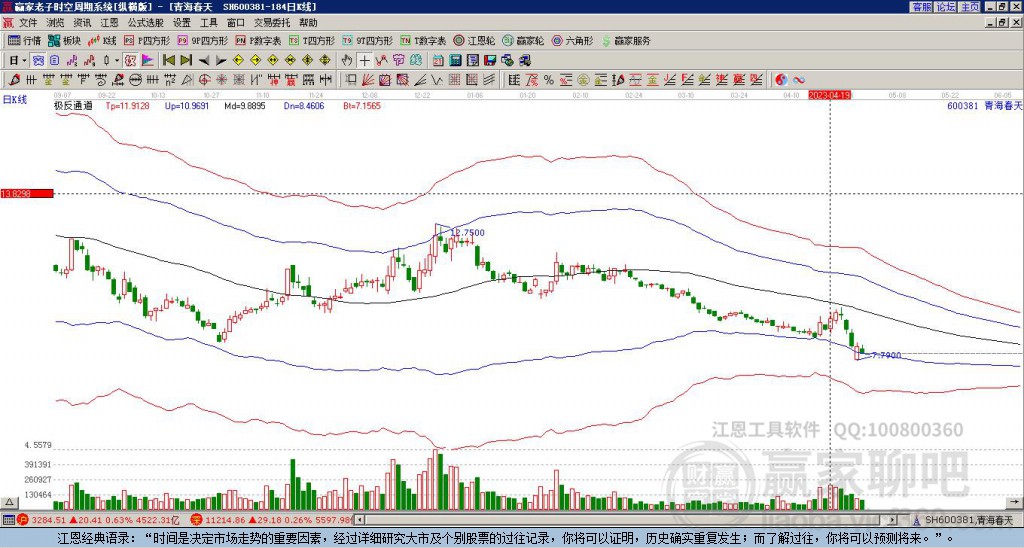This screenshot has height=548, width=1024.
Task: Open the 江恩 menu
Action: pos(110,23)
